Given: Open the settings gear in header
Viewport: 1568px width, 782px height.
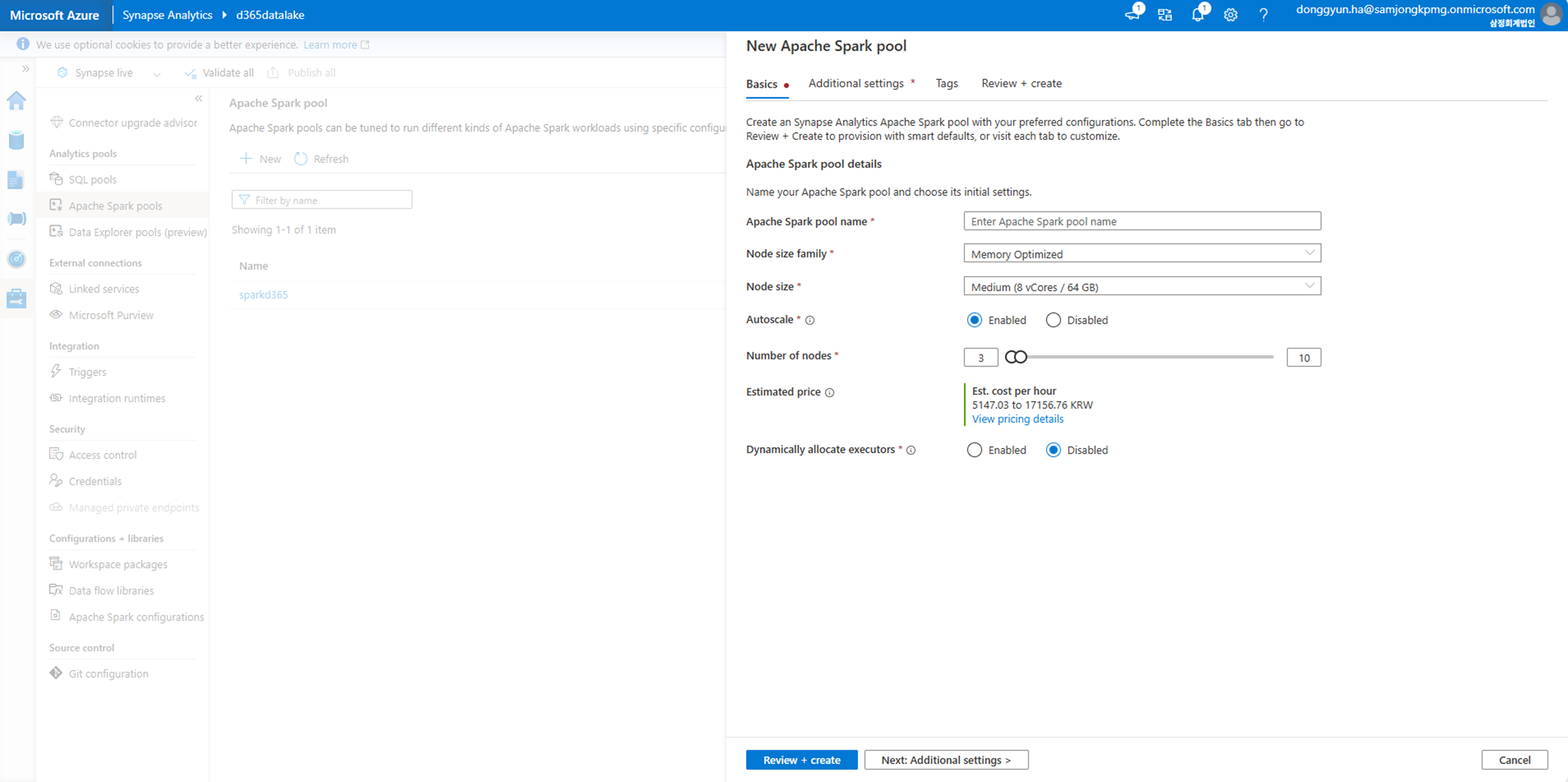Looking at the screenshot, I should pyautogui.click(x=1230, y=15).
